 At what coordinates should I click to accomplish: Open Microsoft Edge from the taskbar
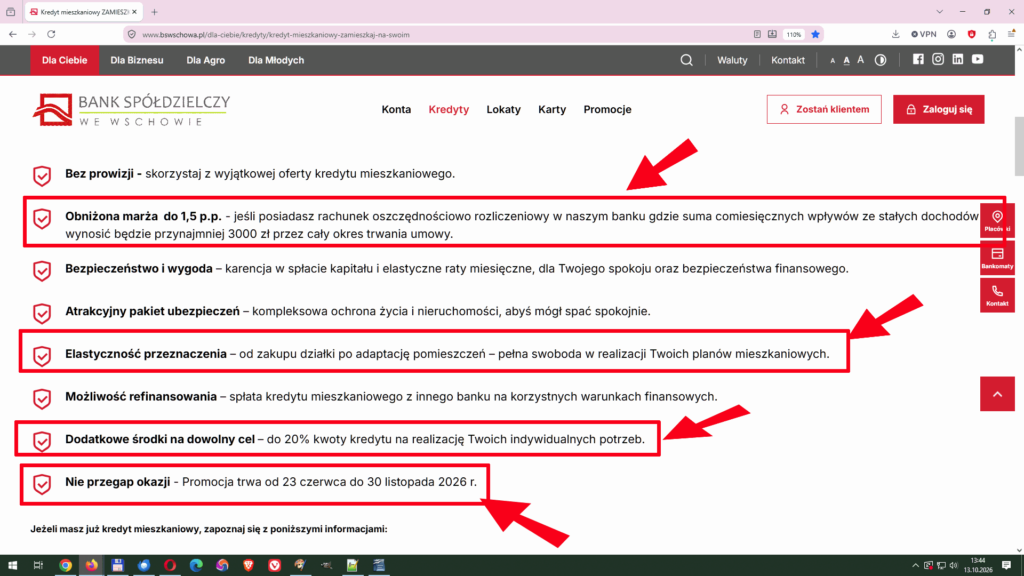[x=196, y=565]
